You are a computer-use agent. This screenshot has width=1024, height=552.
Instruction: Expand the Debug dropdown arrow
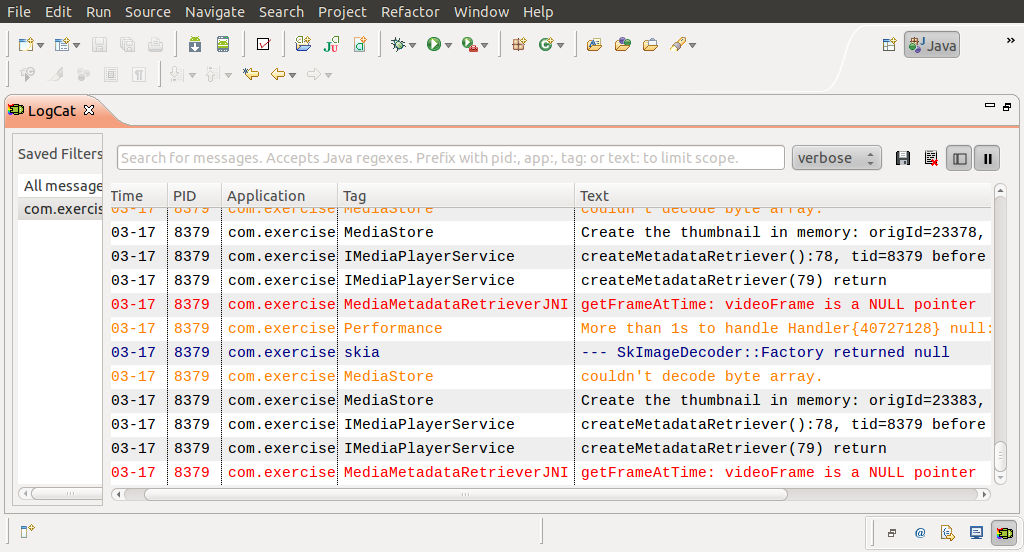tap(412, 45)
